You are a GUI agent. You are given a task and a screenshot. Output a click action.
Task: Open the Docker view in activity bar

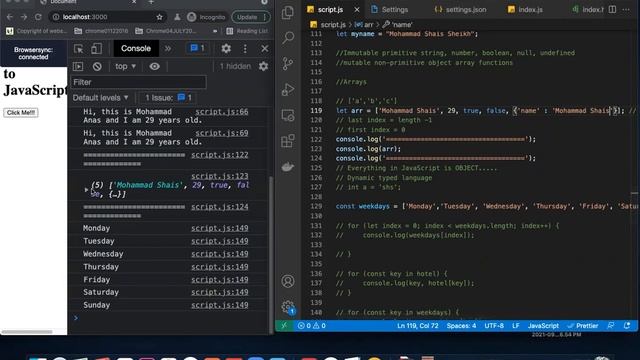[288, 167]
